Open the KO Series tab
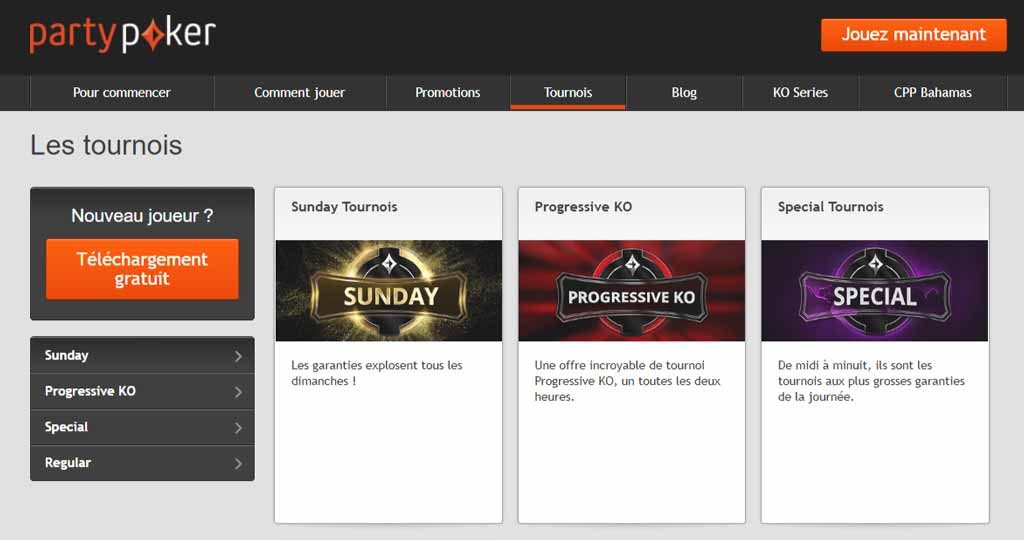Image resolution: width=1024 pixels, height=540 pixels. click(x=801, y=93)
